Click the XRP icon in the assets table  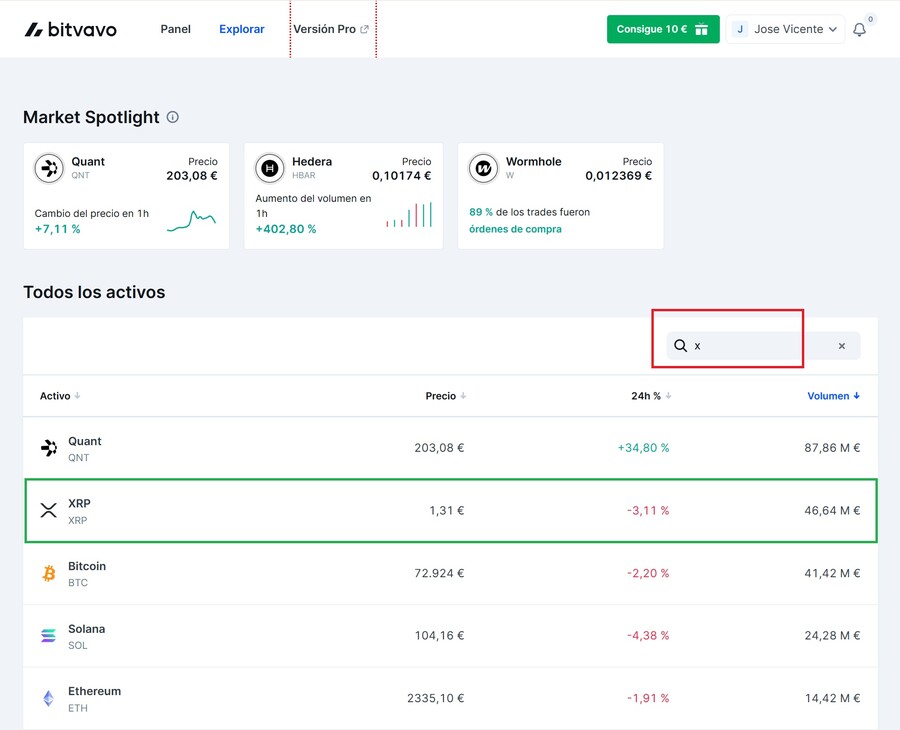49,510
